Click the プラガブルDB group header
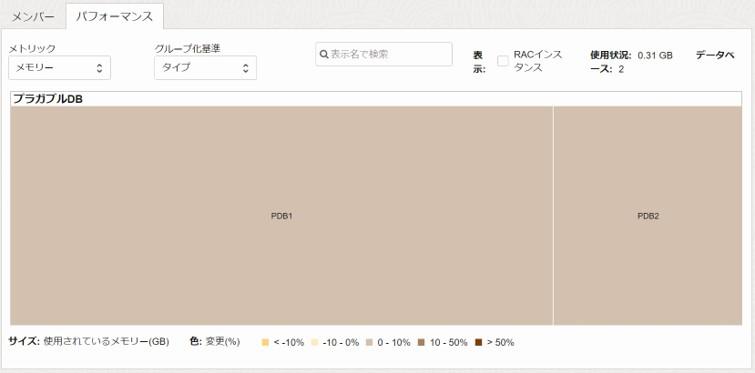Viewport: 755px width, 373px height. (376, 99)
